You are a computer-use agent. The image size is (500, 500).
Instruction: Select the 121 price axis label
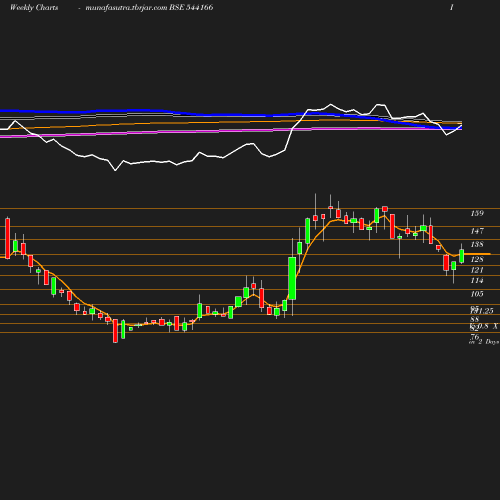pos(477,270)
